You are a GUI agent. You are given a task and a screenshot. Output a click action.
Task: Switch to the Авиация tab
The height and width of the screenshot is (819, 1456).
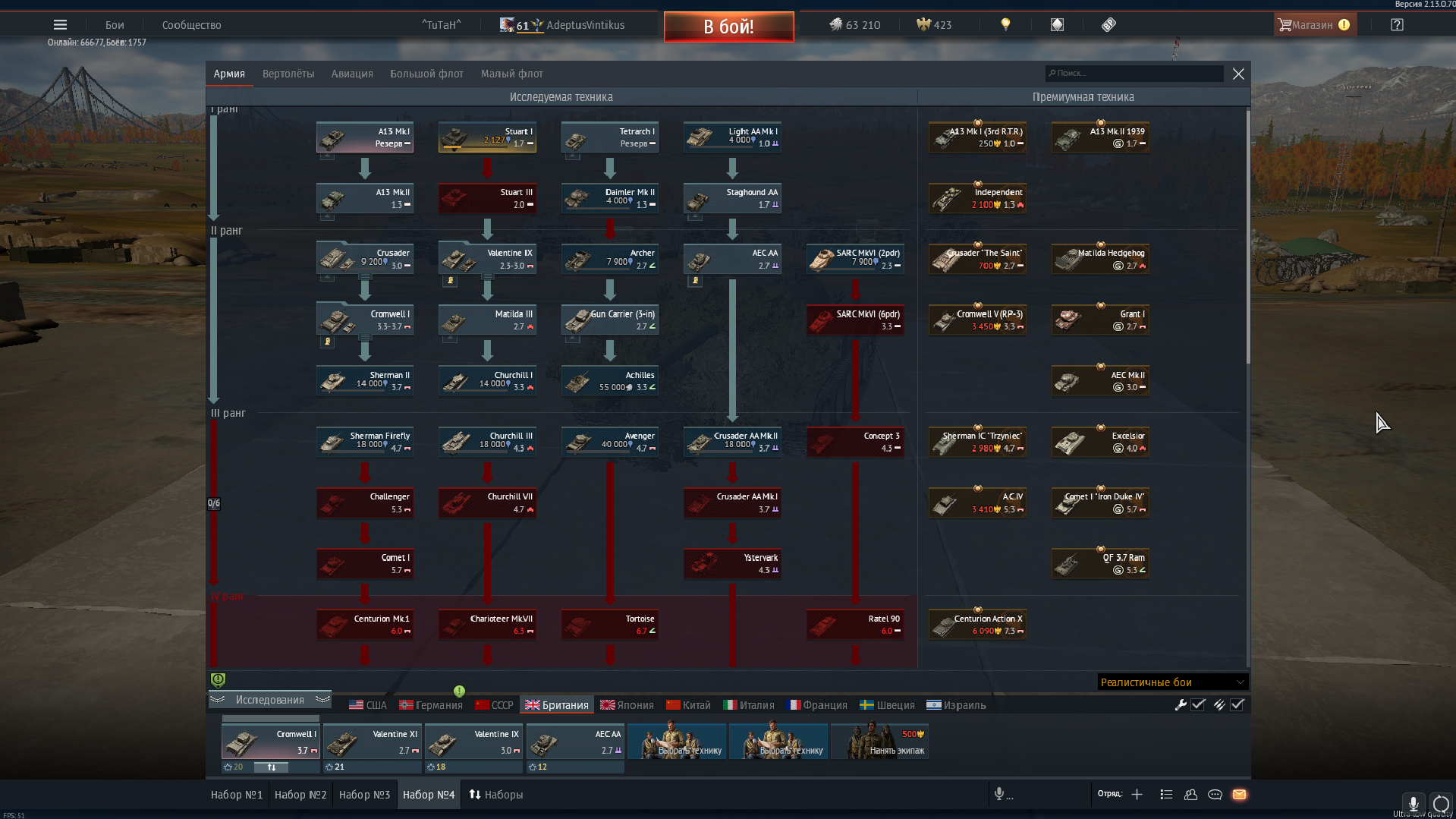coord(352,74)
